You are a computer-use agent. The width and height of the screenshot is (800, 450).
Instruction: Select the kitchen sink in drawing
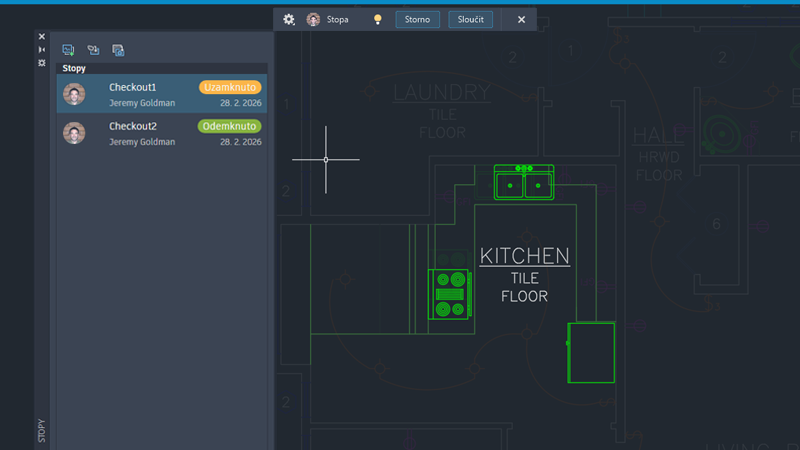point(524,184)
